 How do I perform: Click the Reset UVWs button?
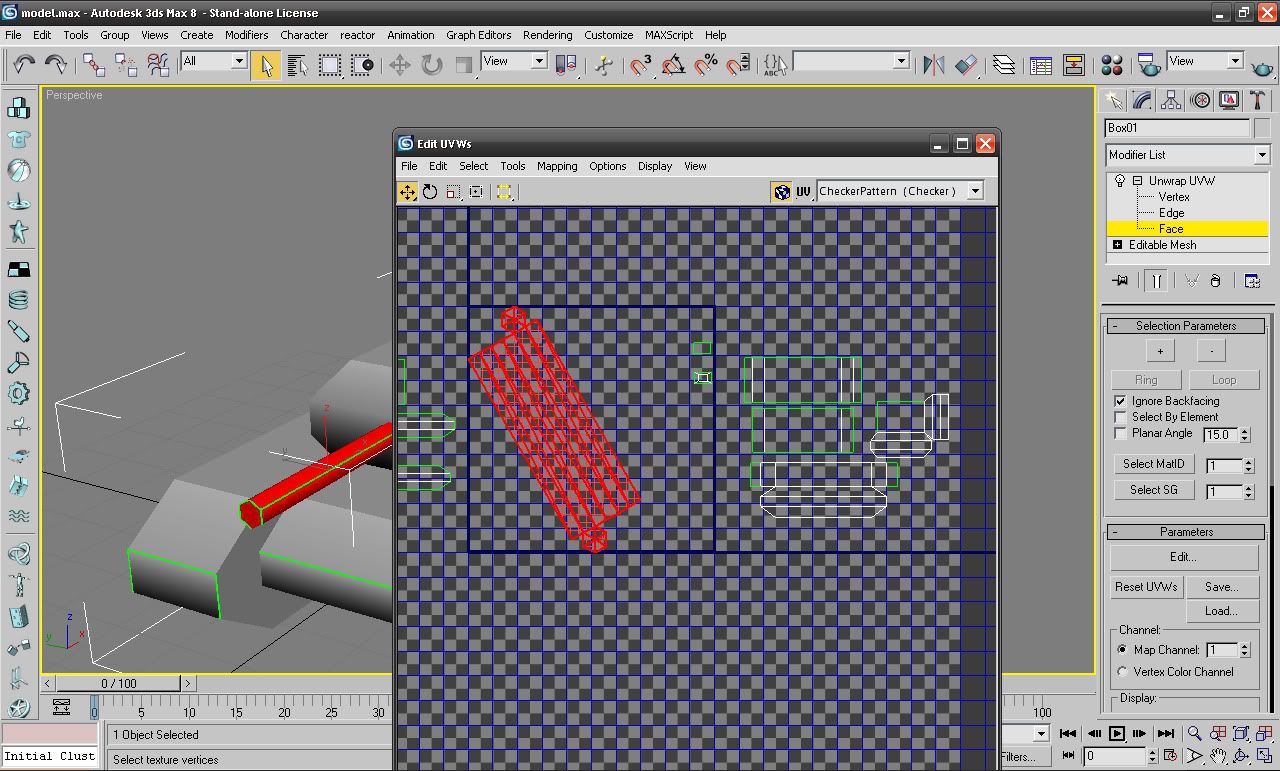(1146, 587)
